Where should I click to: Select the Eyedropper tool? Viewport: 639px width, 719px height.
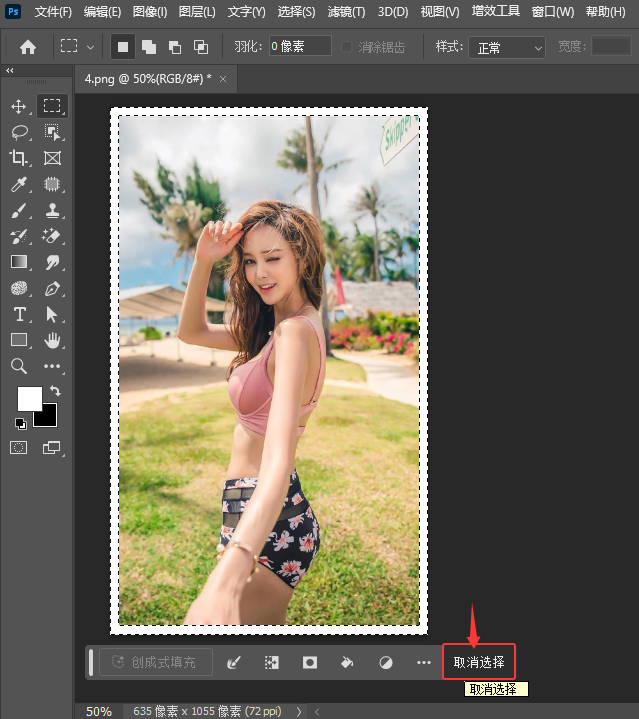click(19, 184)
